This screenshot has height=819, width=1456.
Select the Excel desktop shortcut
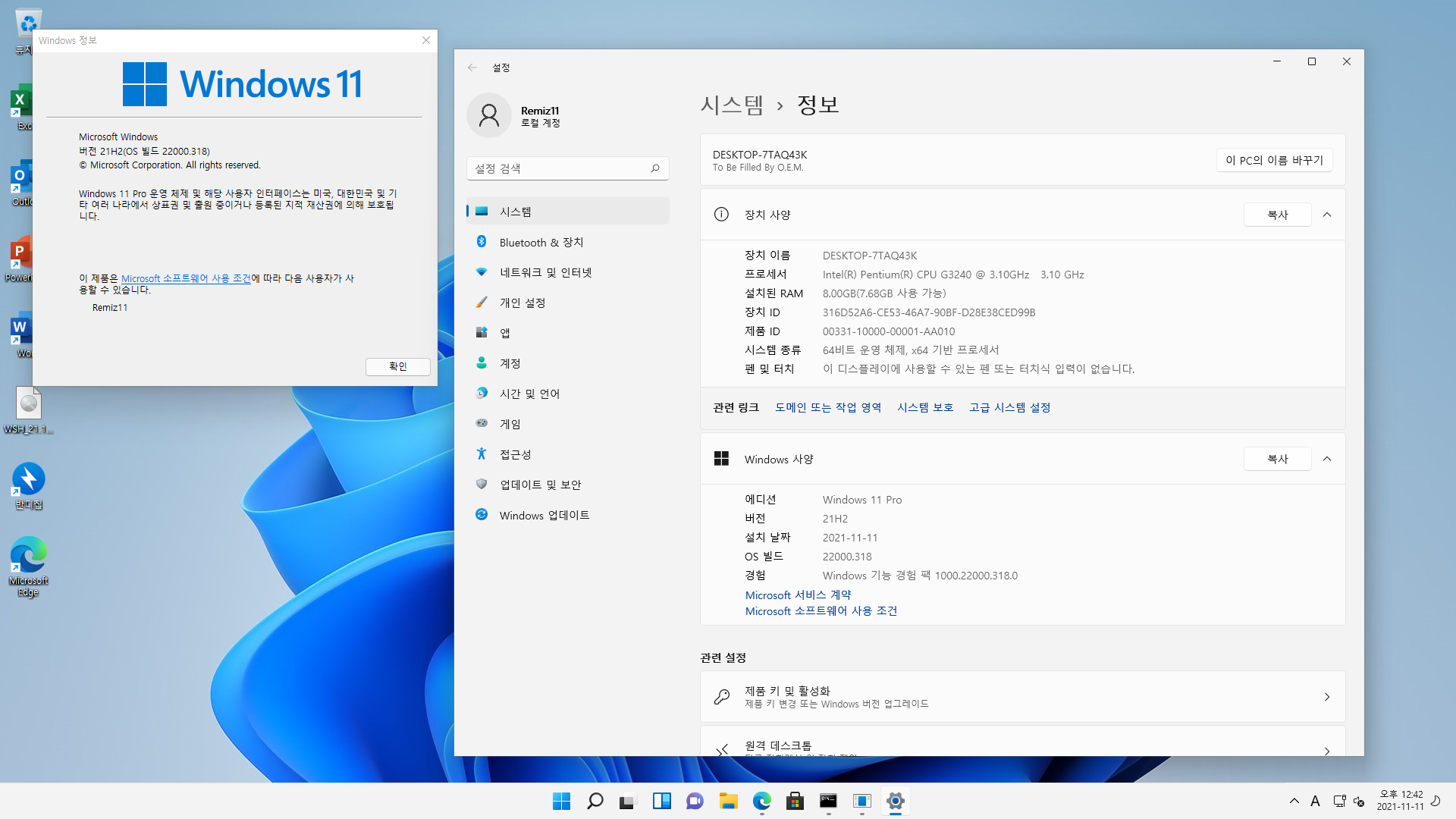tap(22, 107)
